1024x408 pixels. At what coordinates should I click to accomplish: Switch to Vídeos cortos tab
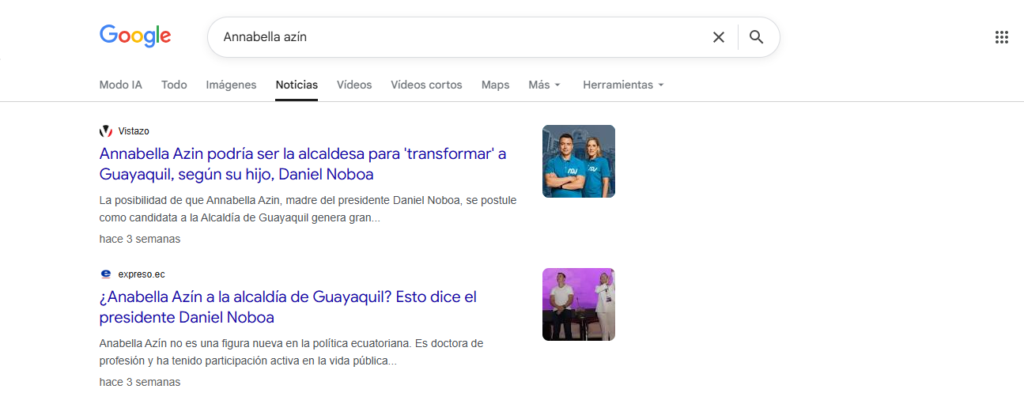coord(426,85)
